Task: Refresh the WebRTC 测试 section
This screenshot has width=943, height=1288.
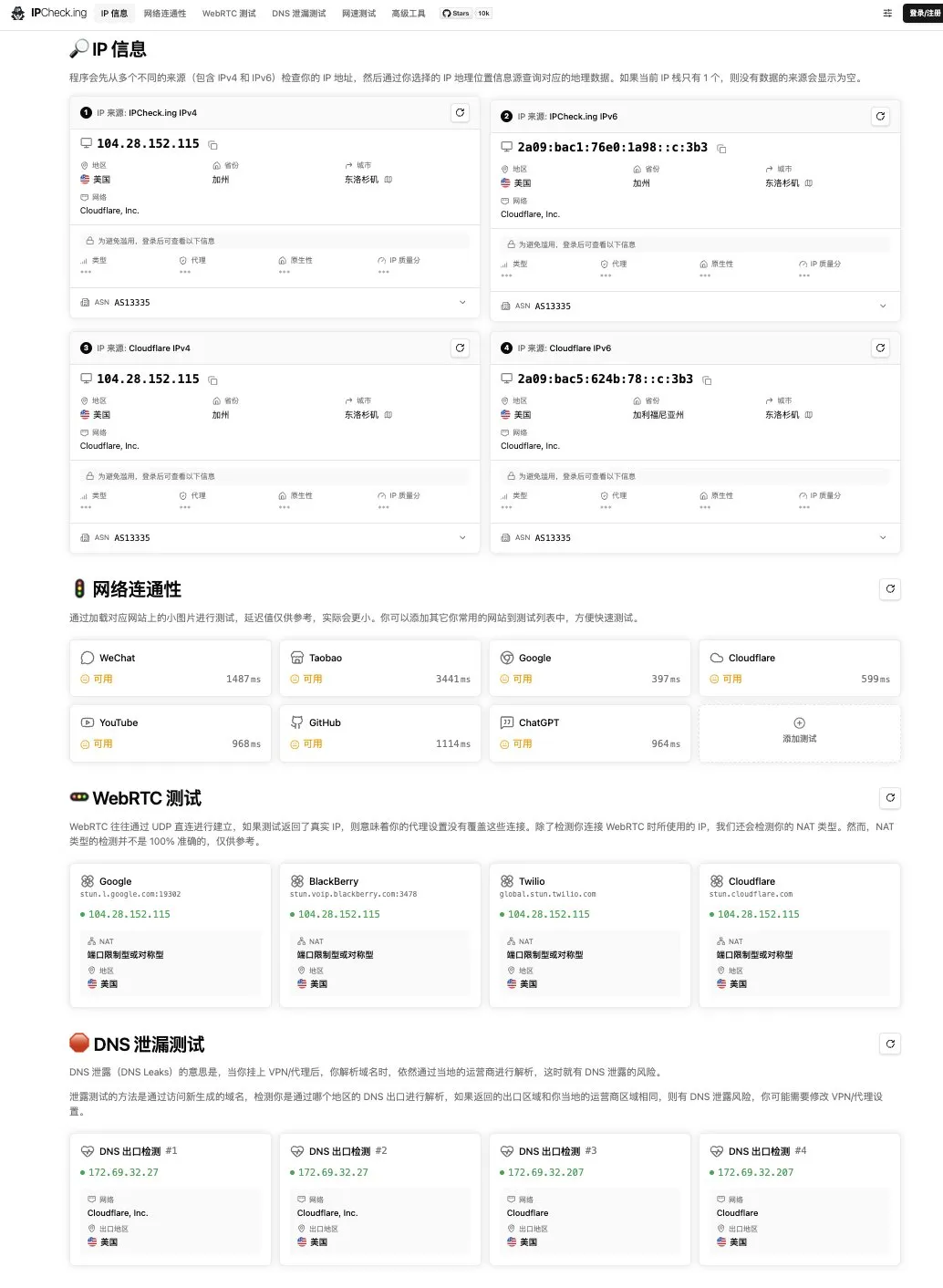Action: (890, 798)
